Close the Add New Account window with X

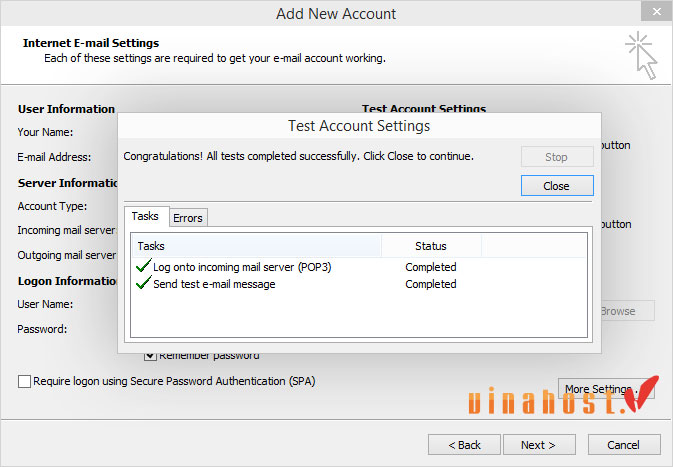pos(657,12)
